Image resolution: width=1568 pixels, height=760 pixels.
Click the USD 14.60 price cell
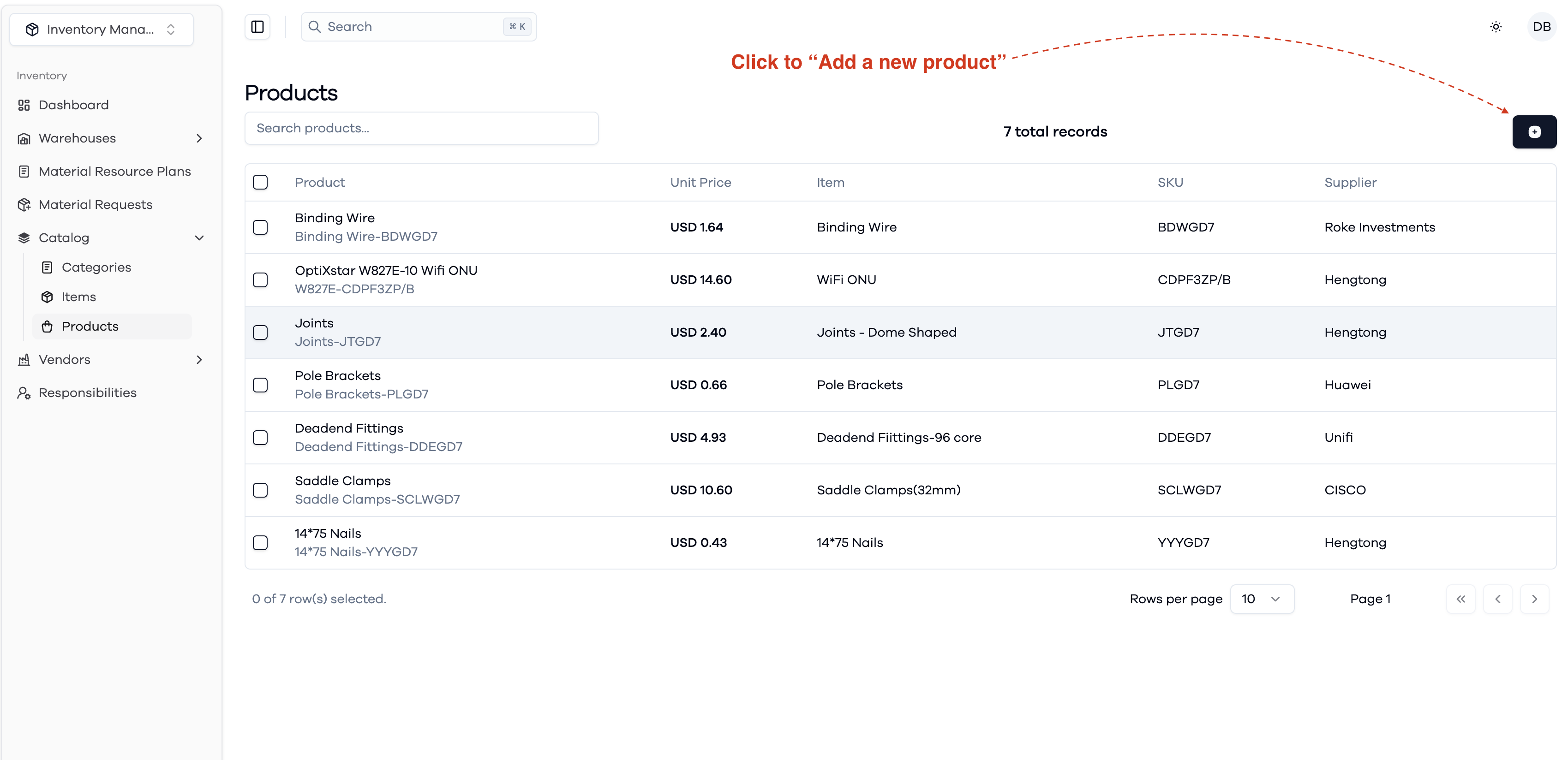(700, 280)
